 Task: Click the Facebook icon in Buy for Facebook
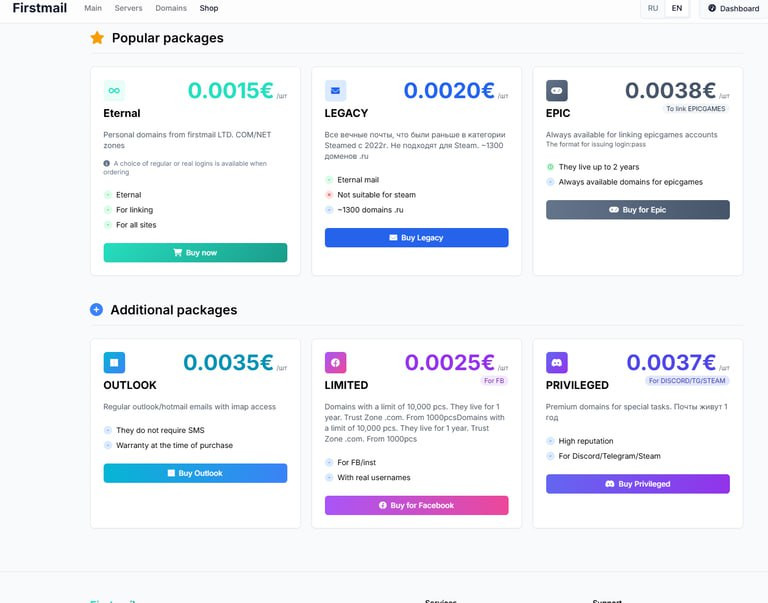(383, 505)
